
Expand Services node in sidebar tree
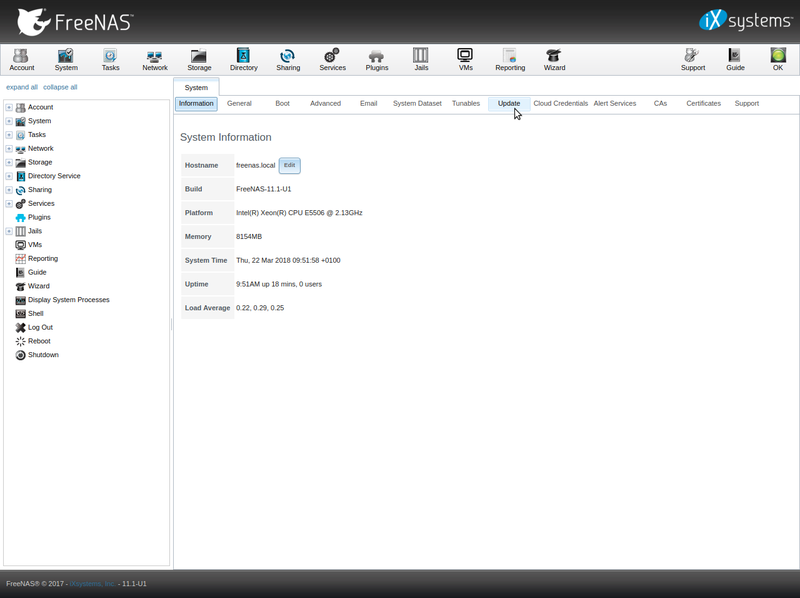point(9,204)
